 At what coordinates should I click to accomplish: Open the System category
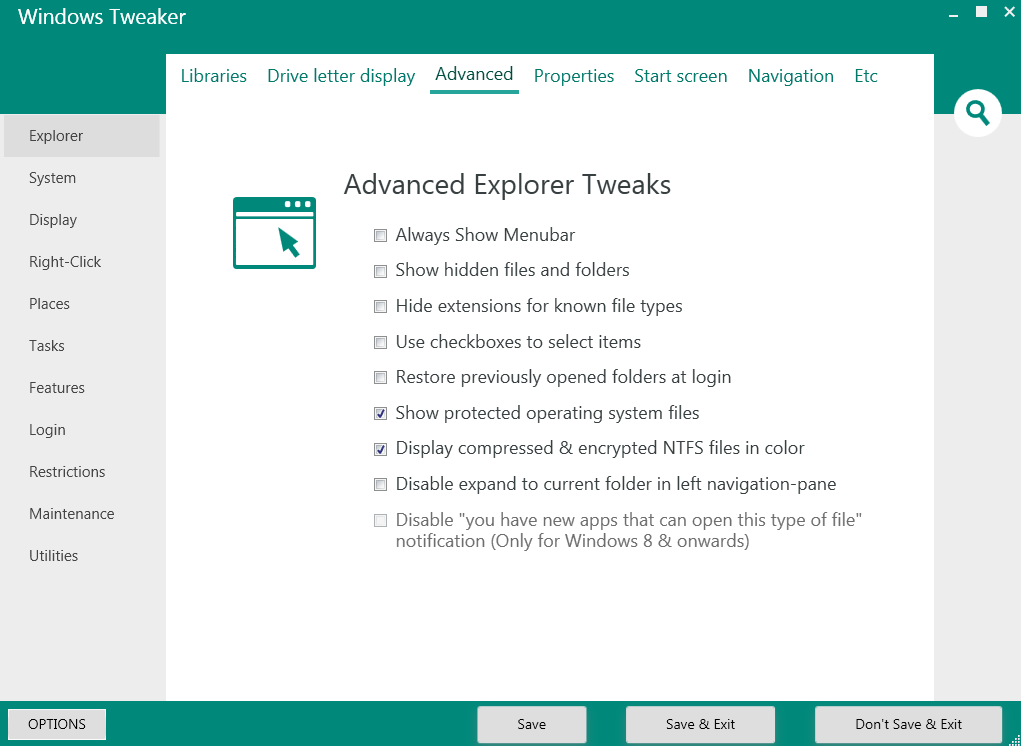pyautogui.click(x=81, y=178)
